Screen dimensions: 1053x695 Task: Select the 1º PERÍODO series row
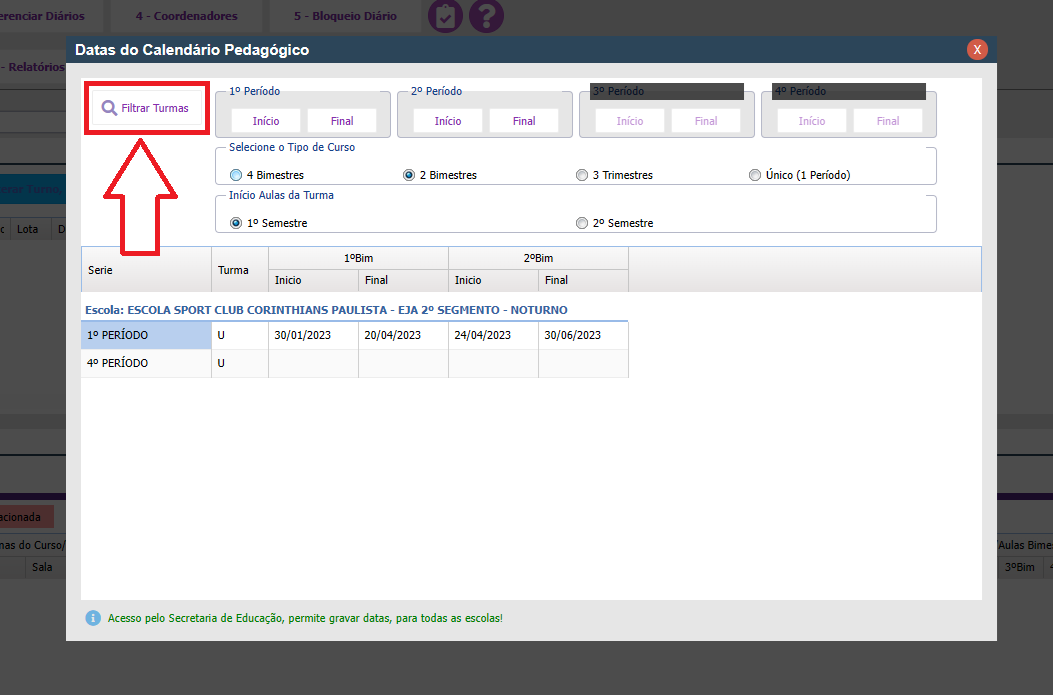tap(146, 335)
